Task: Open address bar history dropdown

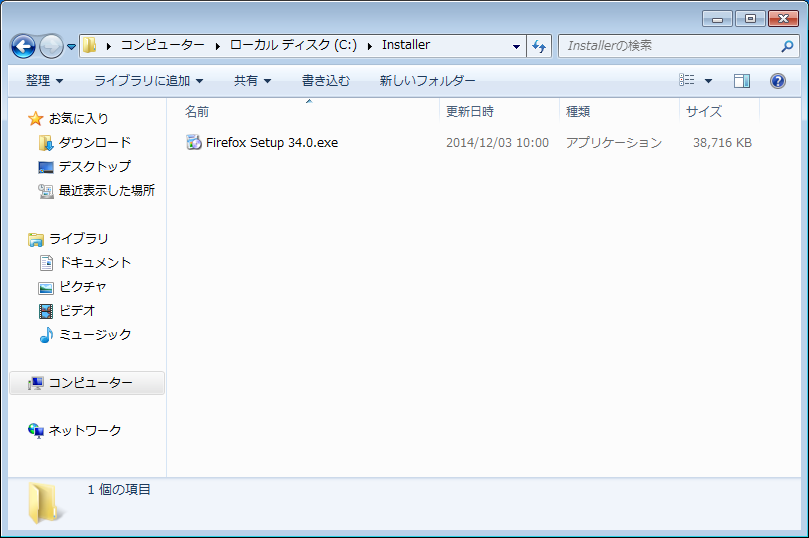Action: click(x=516, y=46)
